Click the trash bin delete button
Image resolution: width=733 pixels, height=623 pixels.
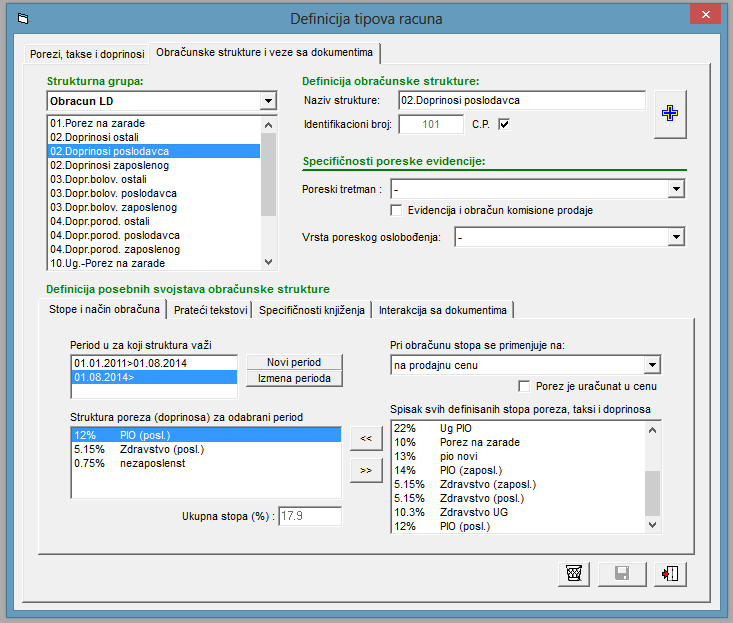pos(573,573)
